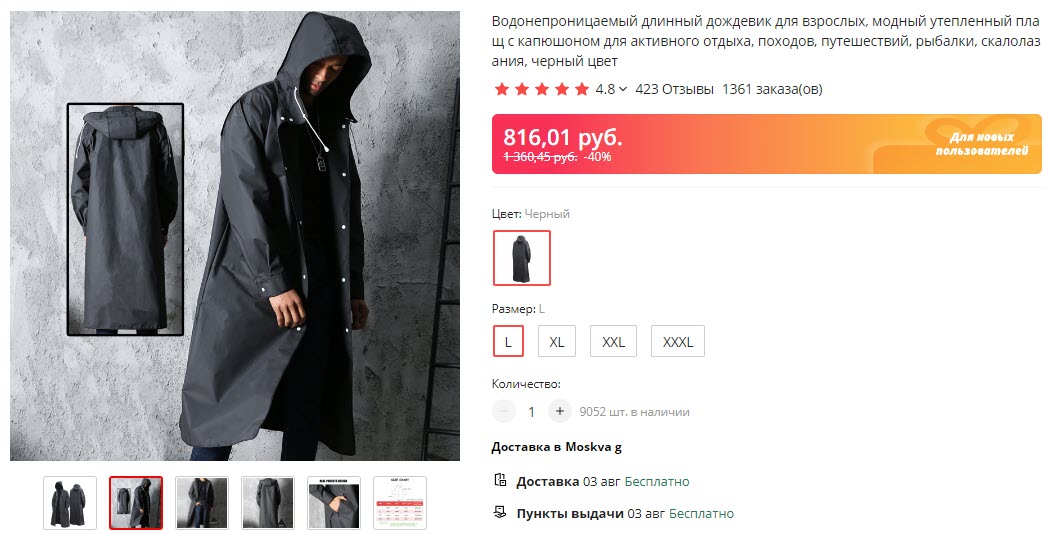This screenshot has height=535, width=1048.
Task: Choose size XL
Action: [x=557, y=341]
